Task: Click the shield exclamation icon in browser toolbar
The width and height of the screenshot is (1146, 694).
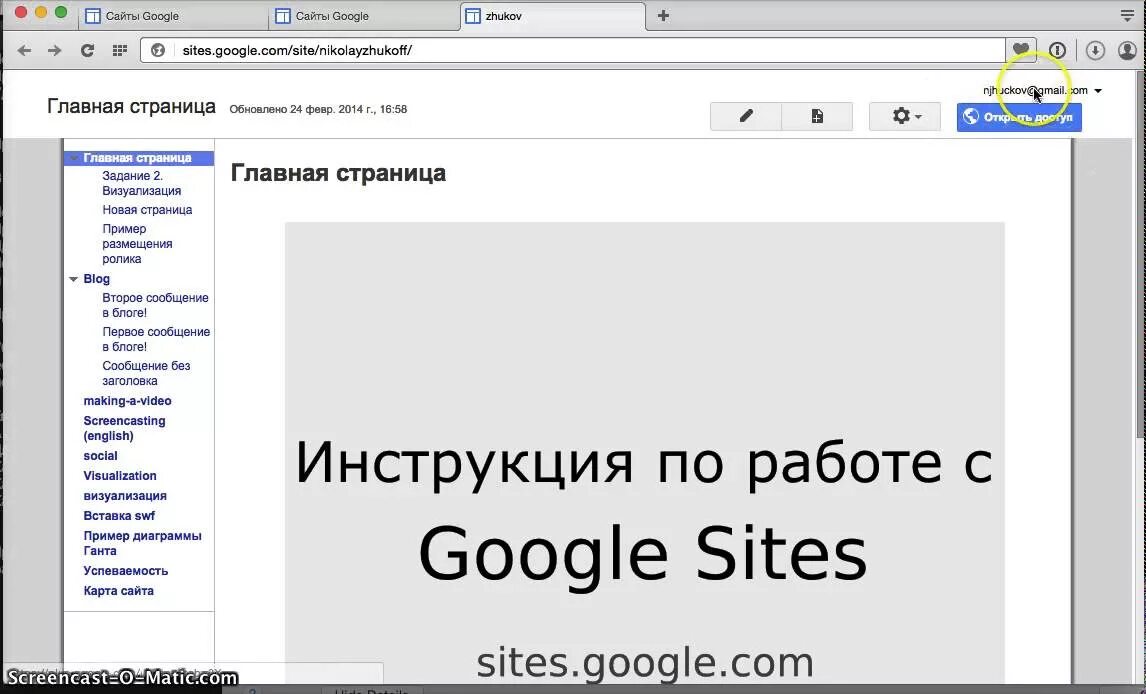Action: [x=1057, y=50]
